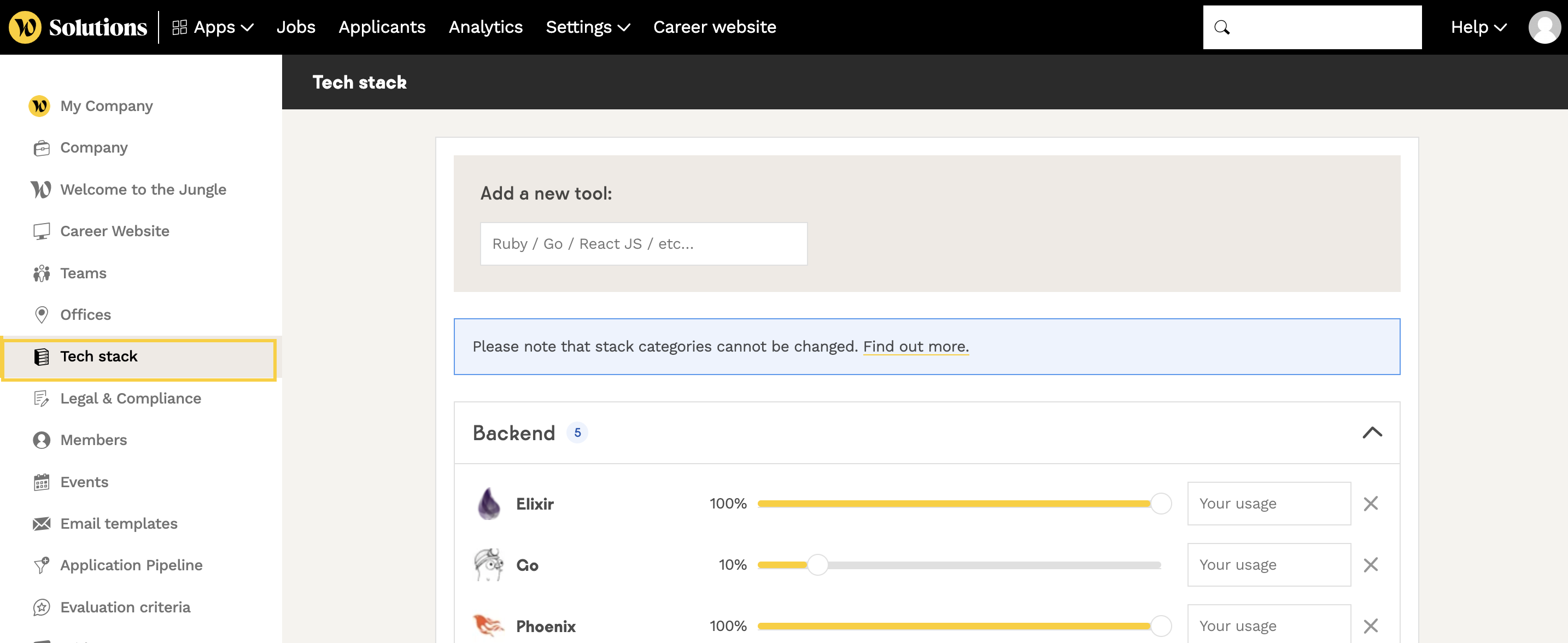
Task: Click the Elixir usage slider handle
Action: pos(1161,504)
